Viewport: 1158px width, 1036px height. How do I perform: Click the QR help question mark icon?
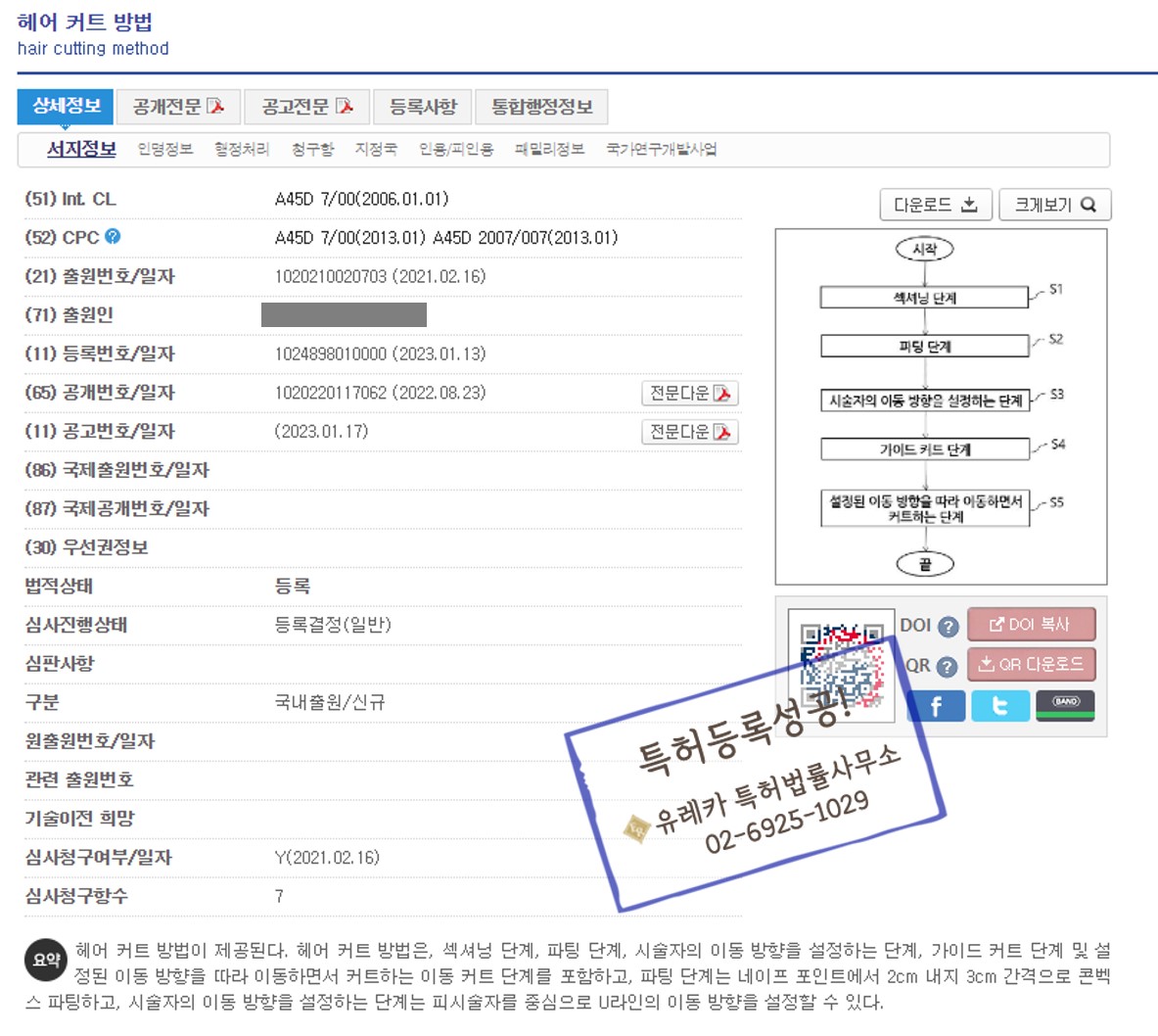click(946, 667)
